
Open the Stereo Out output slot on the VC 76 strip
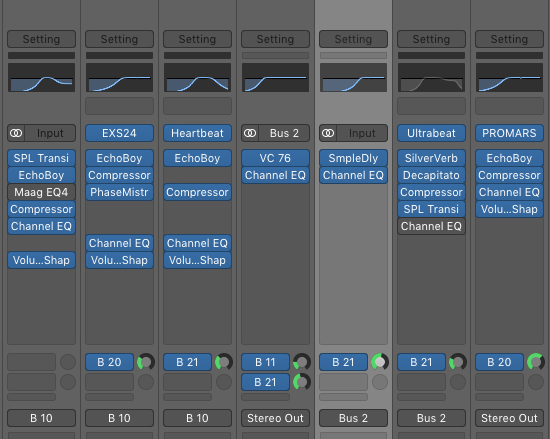pos(275,418)
